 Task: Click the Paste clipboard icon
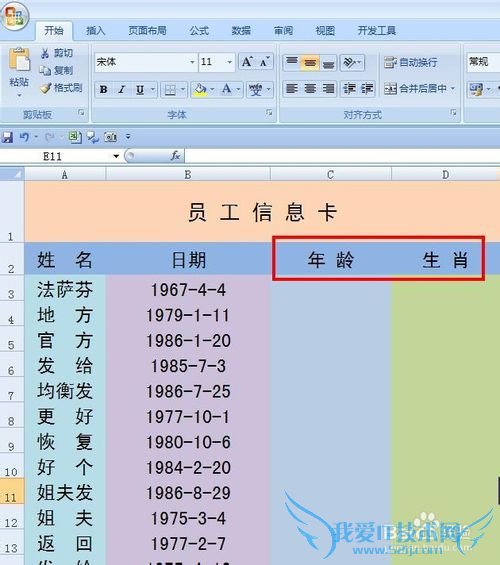pyautogui.click(x=19, y=60)
